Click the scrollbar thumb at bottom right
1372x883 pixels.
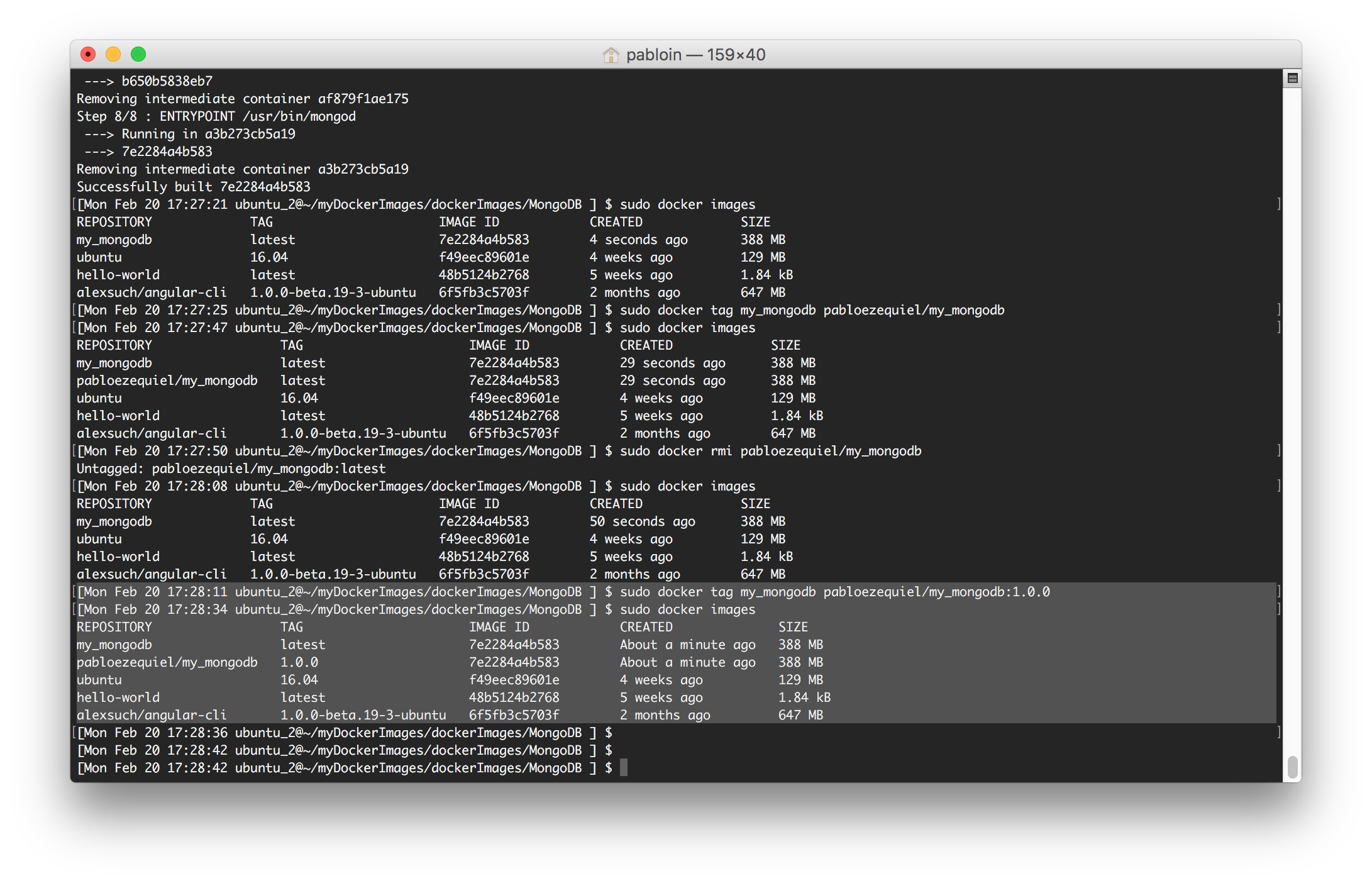pos(1292,767)
